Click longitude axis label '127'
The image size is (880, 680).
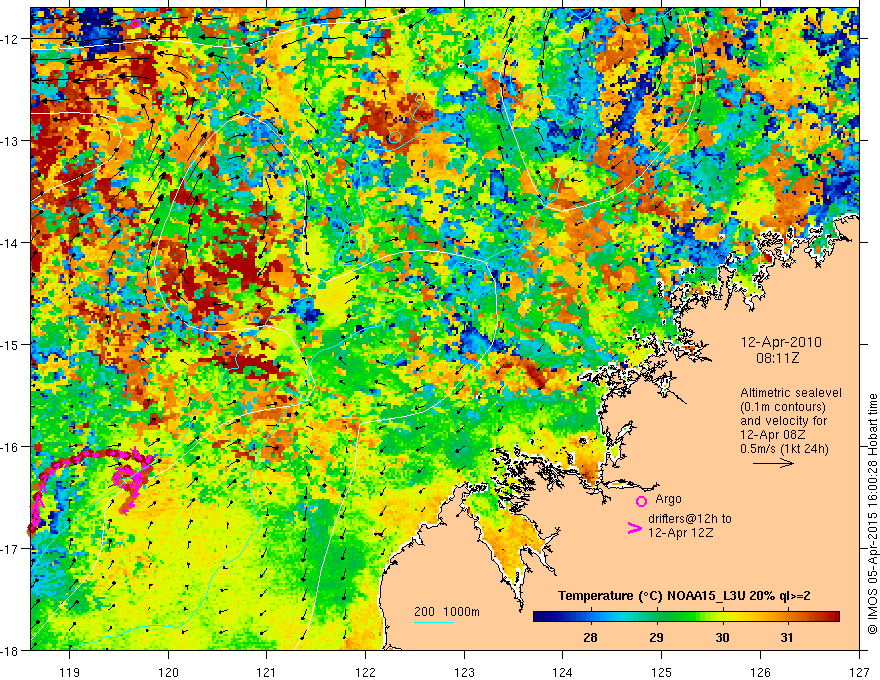tap(859, 672)
